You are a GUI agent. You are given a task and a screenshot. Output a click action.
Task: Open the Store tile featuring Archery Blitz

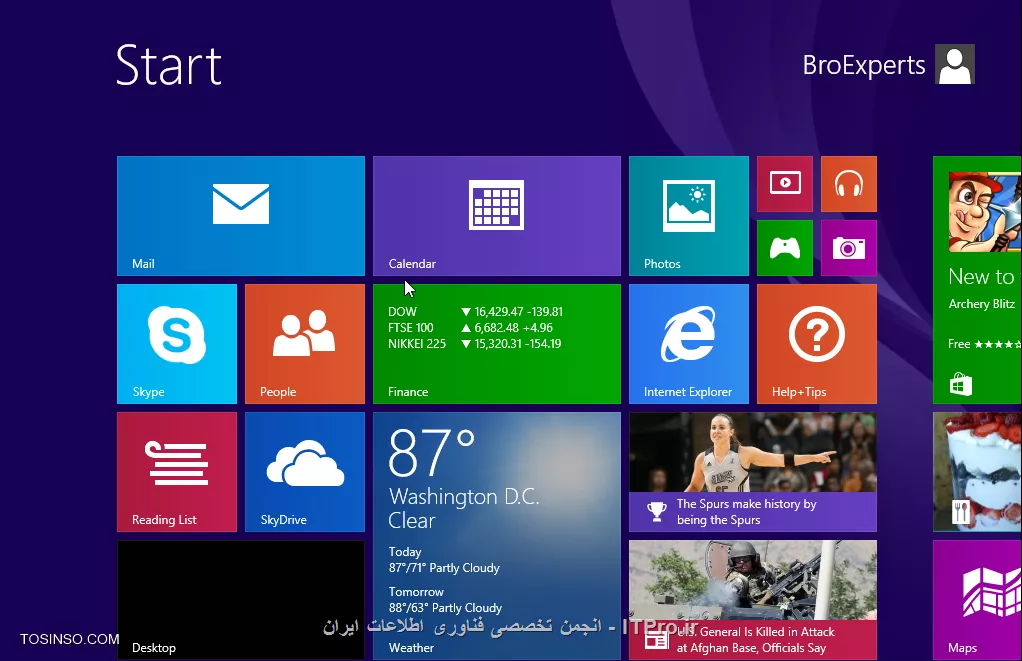click(x=977, y=280)
